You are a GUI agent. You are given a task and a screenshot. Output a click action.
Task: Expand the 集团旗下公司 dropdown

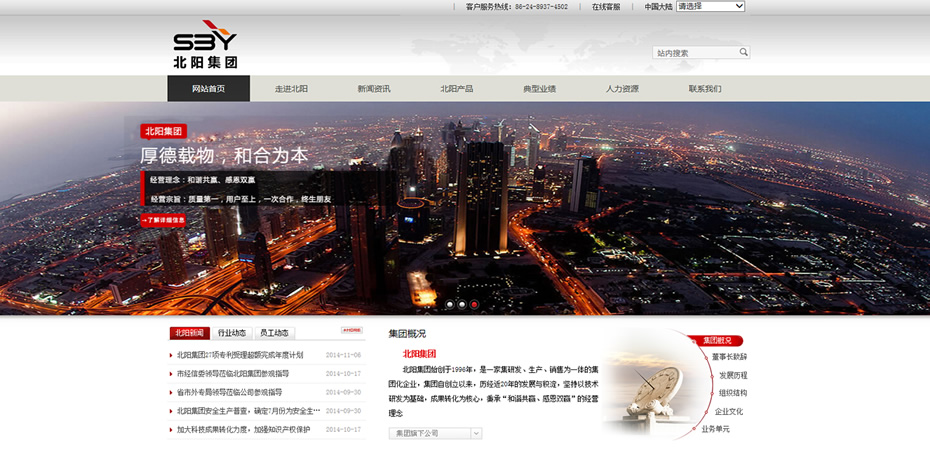tap(435, 433)
